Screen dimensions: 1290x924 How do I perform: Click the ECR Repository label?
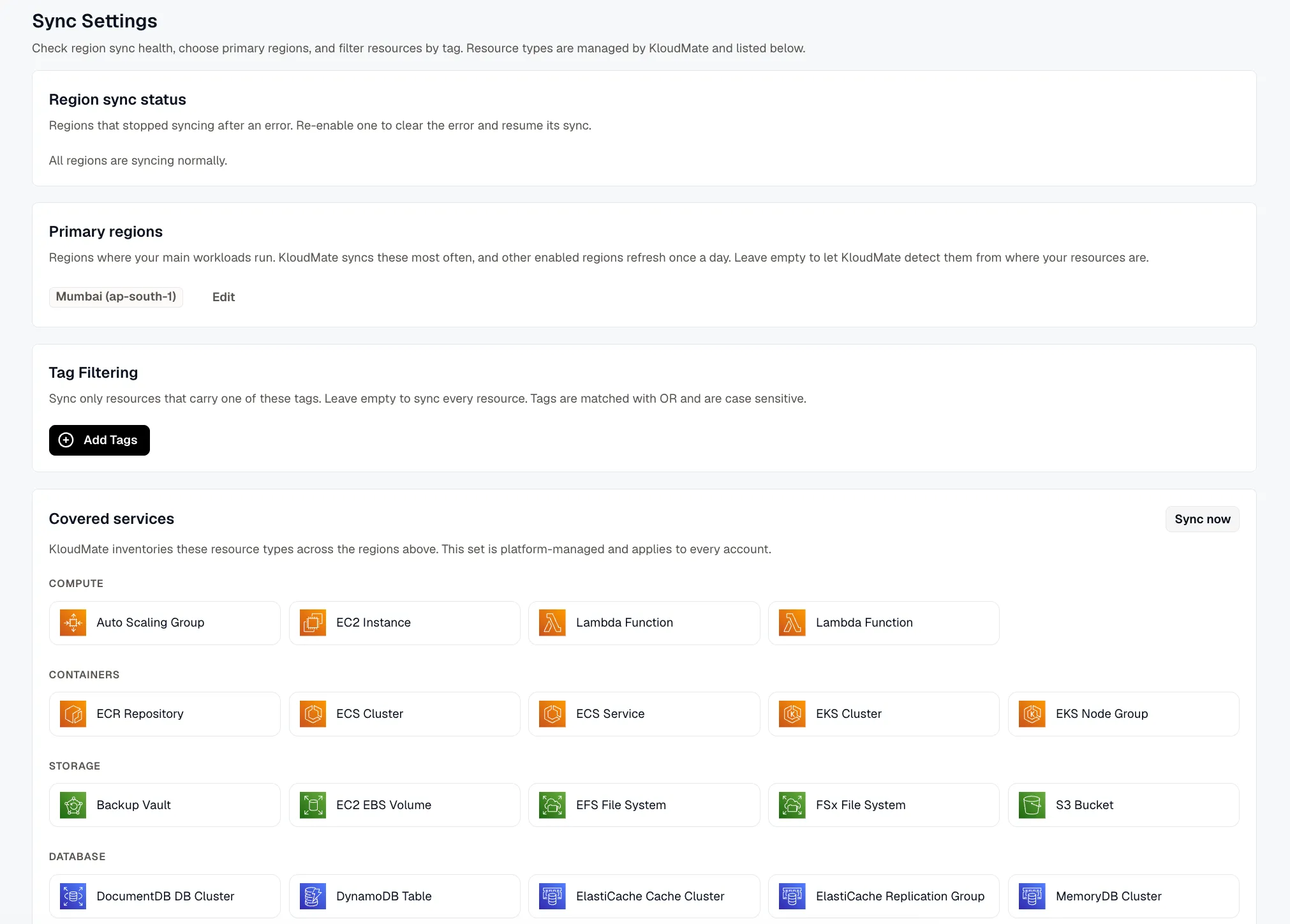click(140, 714)
